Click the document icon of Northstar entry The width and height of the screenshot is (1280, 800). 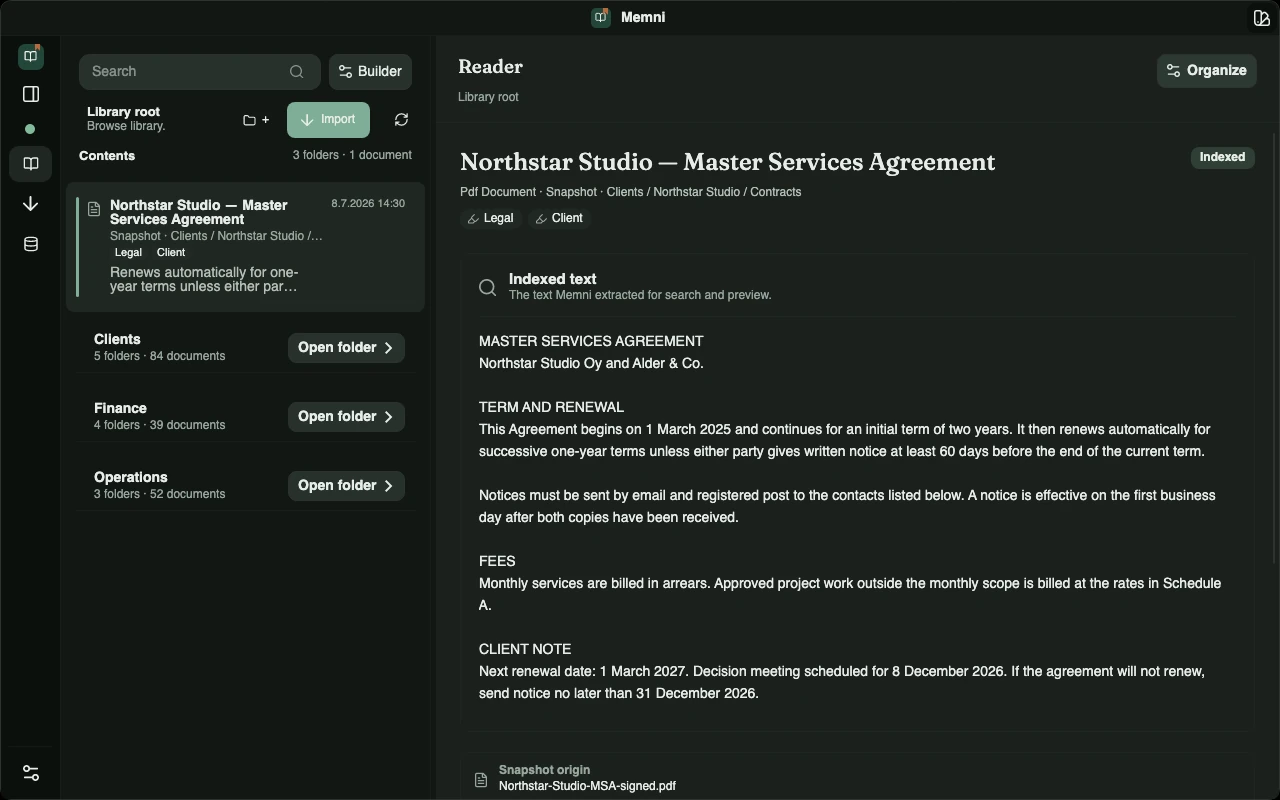(x=94, y=209)
